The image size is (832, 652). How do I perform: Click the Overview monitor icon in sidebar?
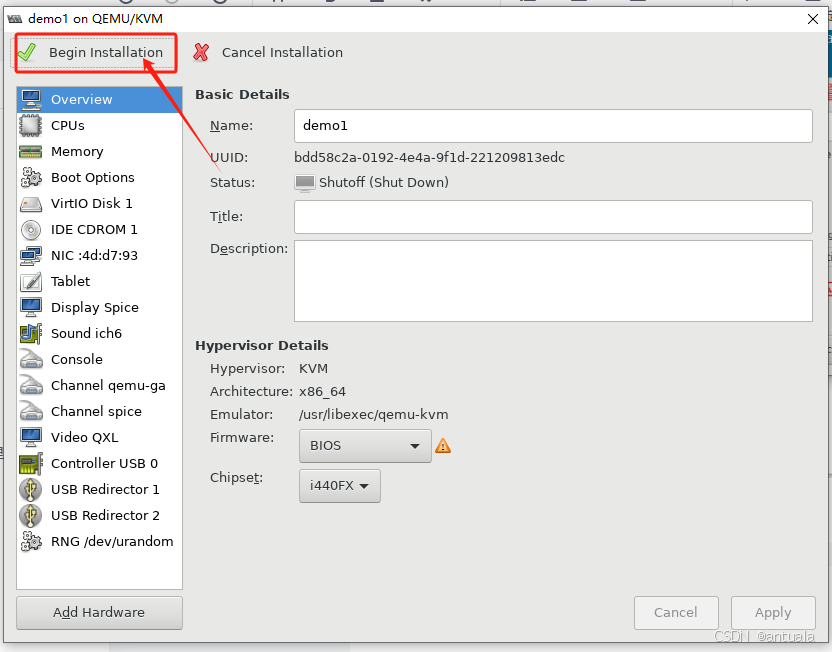click(31, 99)
